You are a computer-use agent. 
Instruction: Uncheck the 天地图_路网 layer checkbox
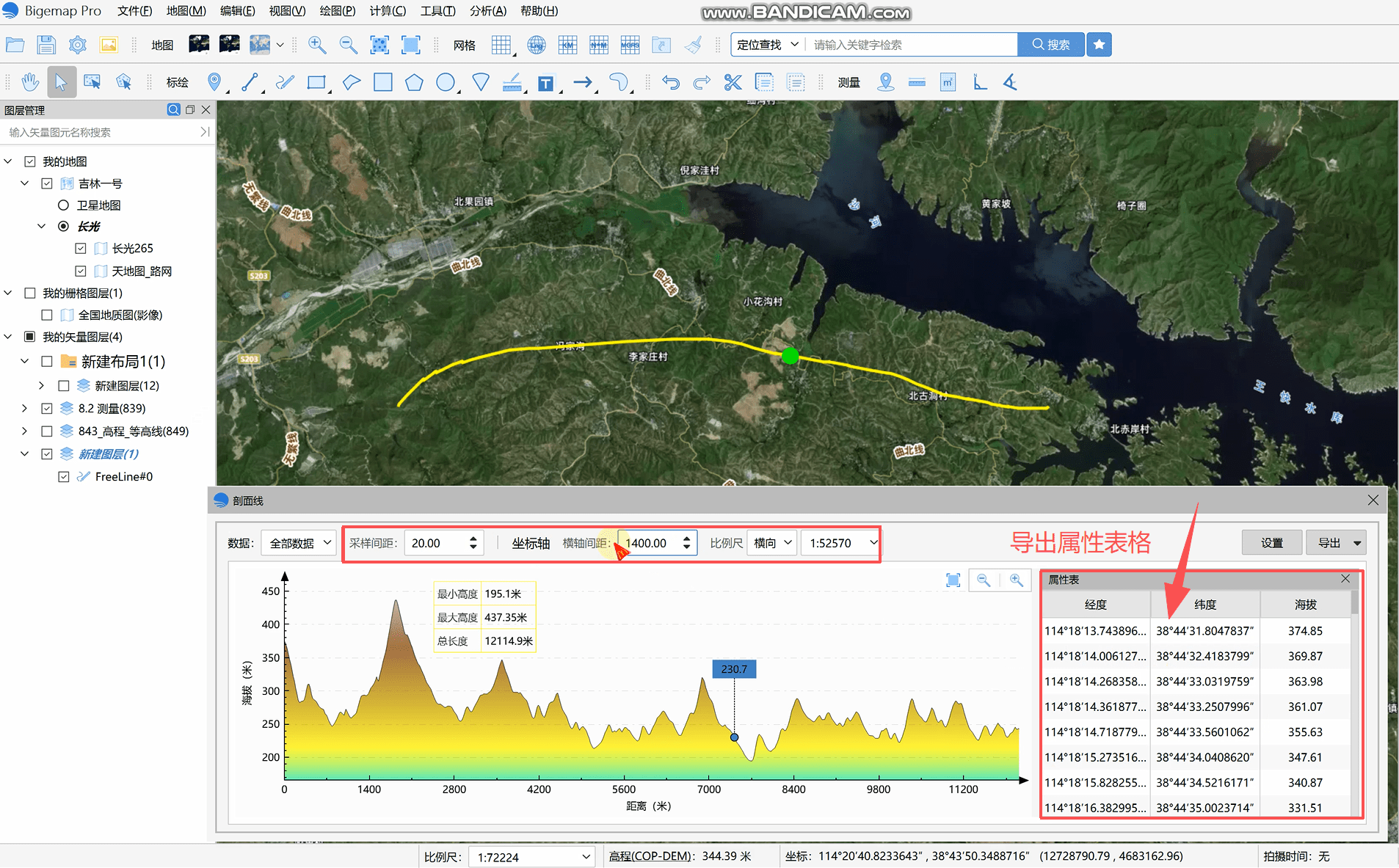click(81, 271)
